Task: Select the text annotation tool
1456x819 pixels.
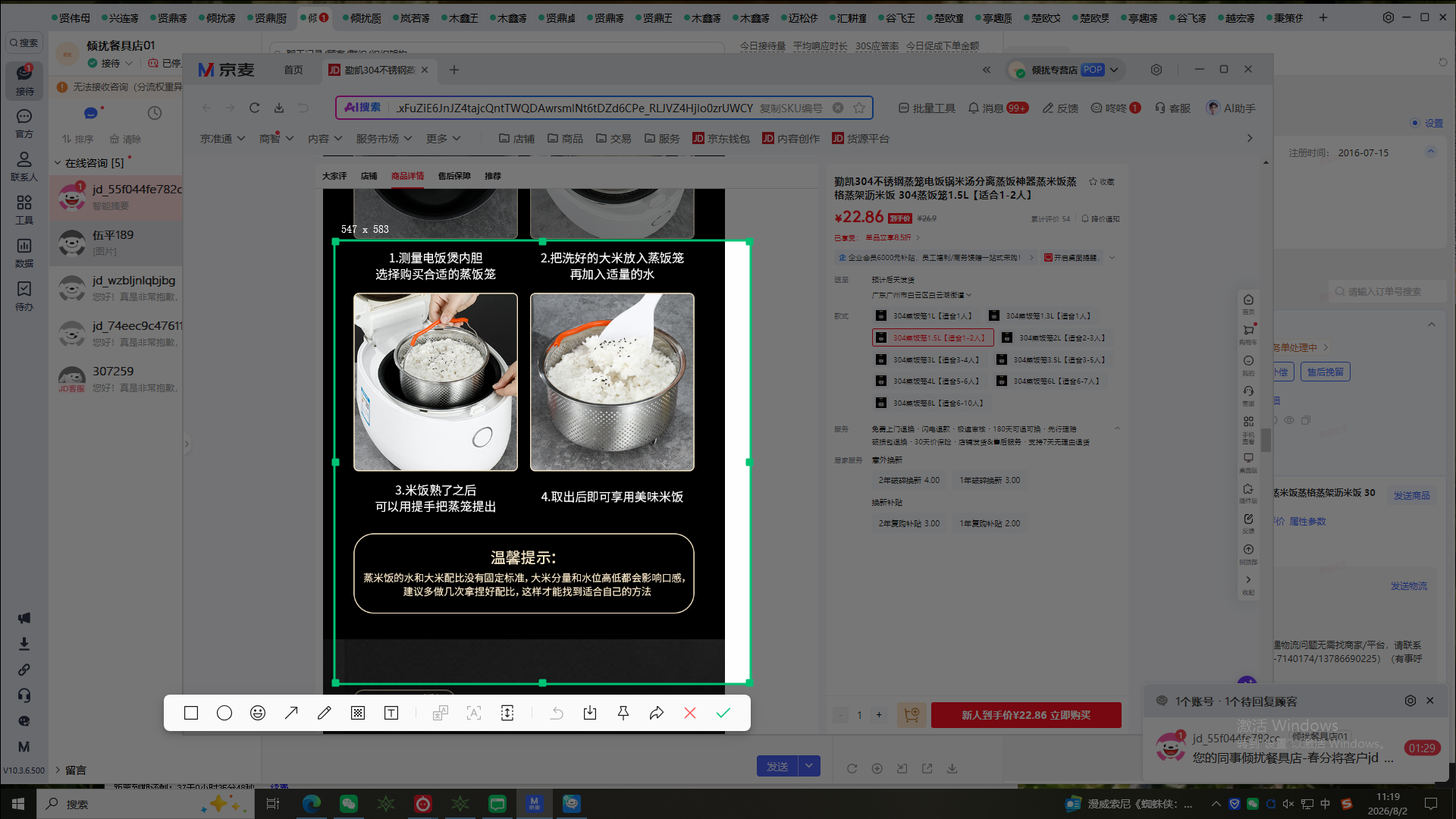Action: 391,713
